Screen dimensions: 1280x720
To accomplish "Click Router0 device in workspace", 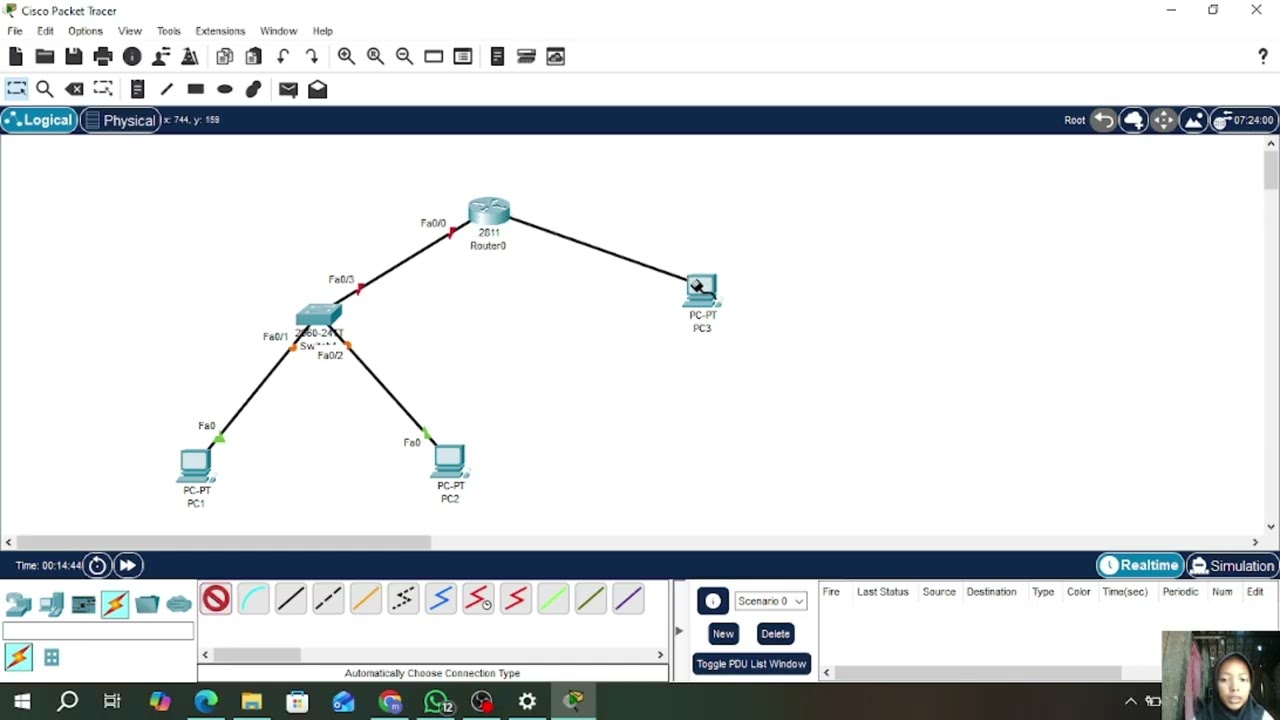I will coord(488,212).
